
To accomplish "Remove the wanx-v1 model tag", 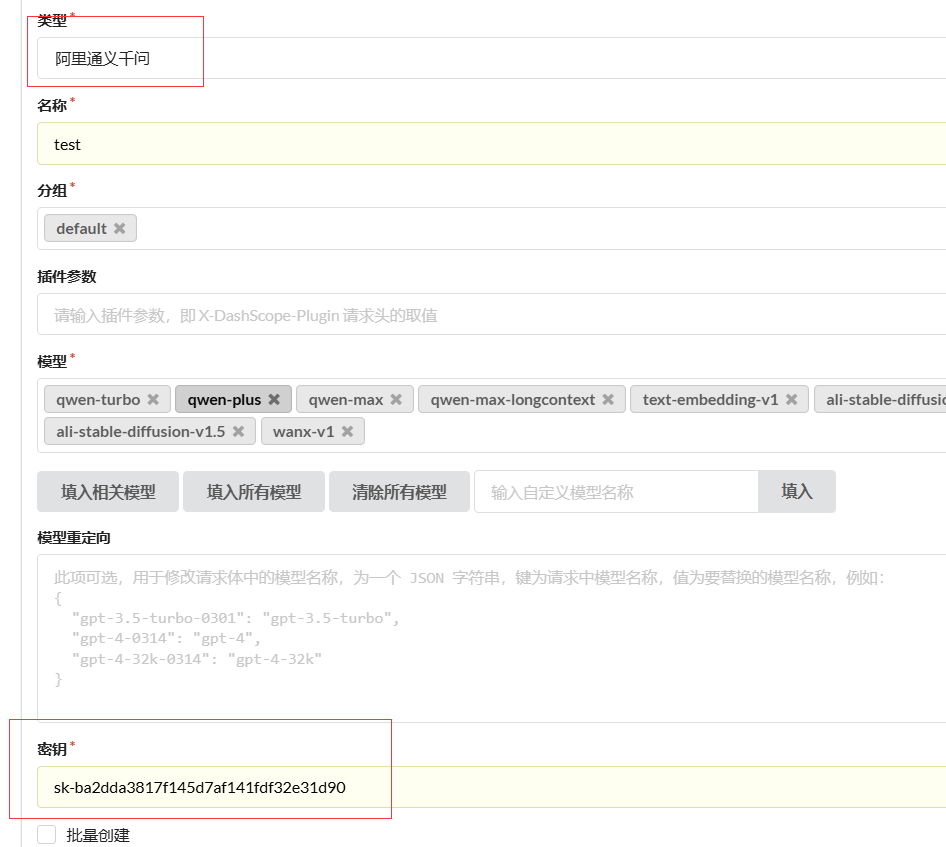I will (347, 432).
